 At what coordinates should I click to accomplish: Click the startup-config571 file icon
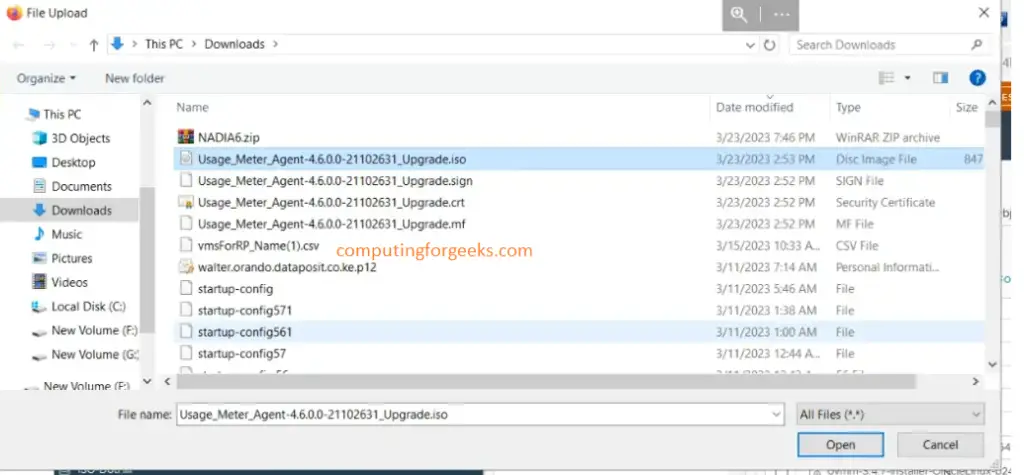186,310
